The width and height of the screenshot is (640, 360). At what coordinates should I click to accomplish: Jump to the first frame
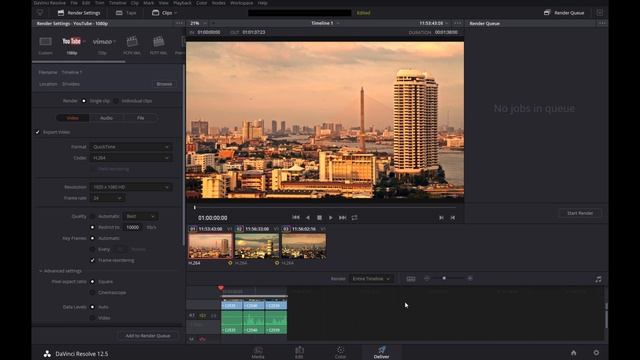[296, 218]
